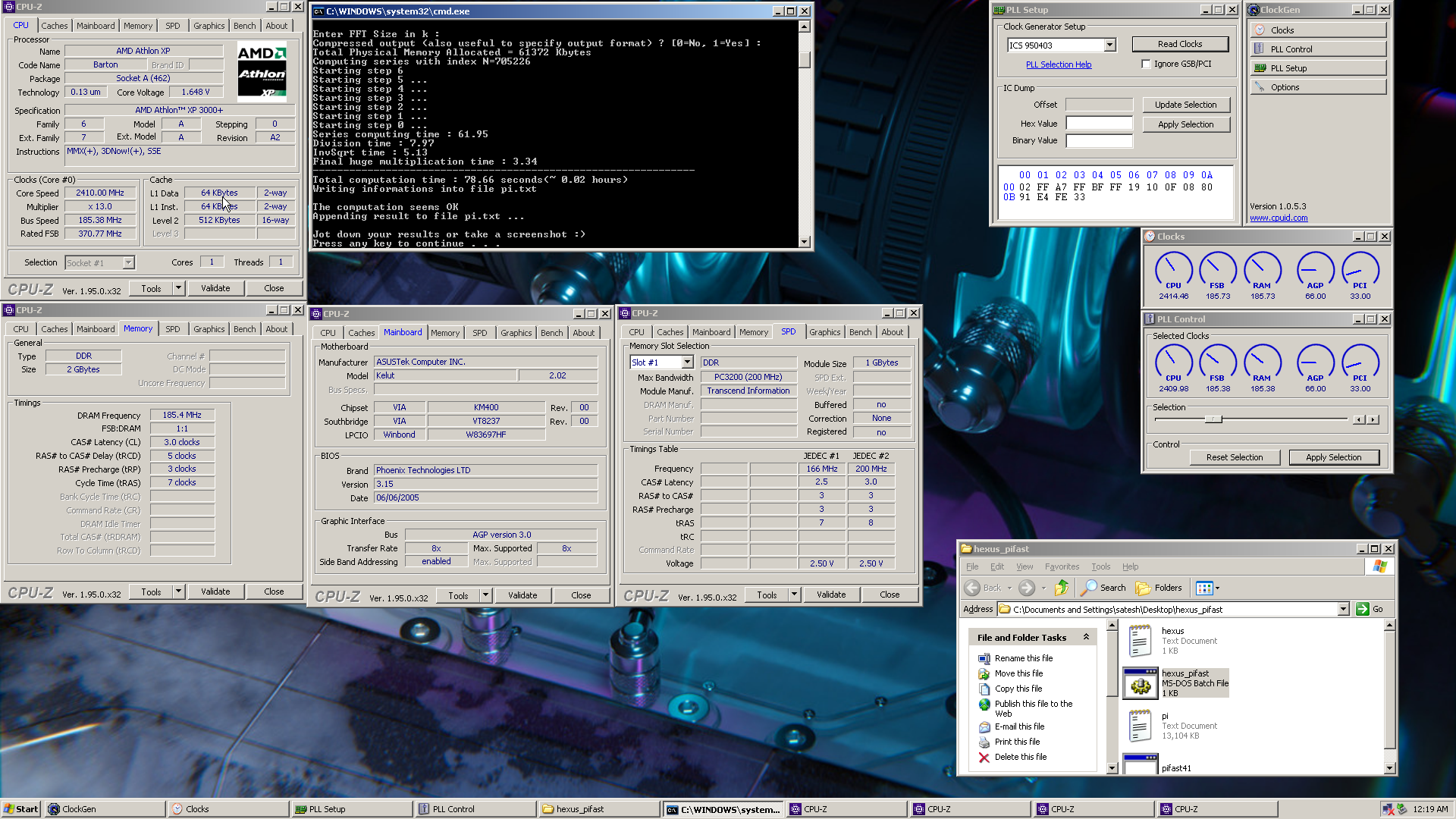Click the PCI gauge in Clocks window
Viewport: 1456px width, 819px height.
click(1360, 271)
